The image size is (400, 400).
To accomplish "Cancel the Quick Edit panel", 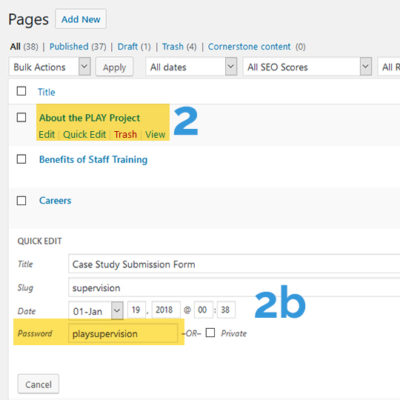I will click(38, 384).
